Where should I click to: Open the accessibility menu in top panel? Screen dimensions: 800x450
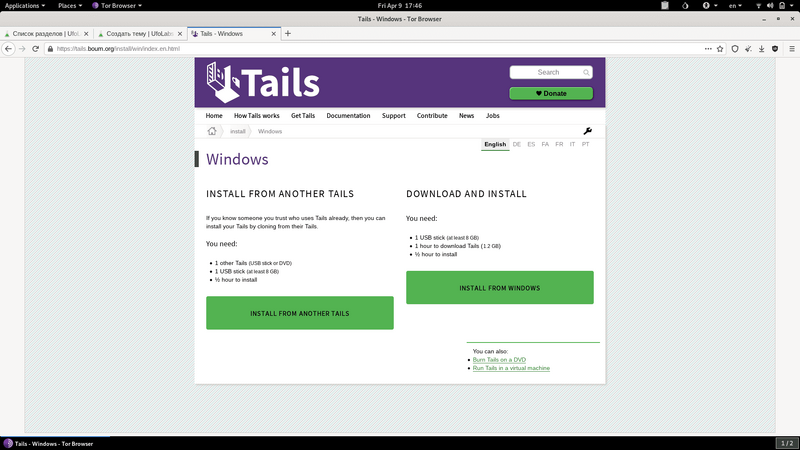point(710,6)
